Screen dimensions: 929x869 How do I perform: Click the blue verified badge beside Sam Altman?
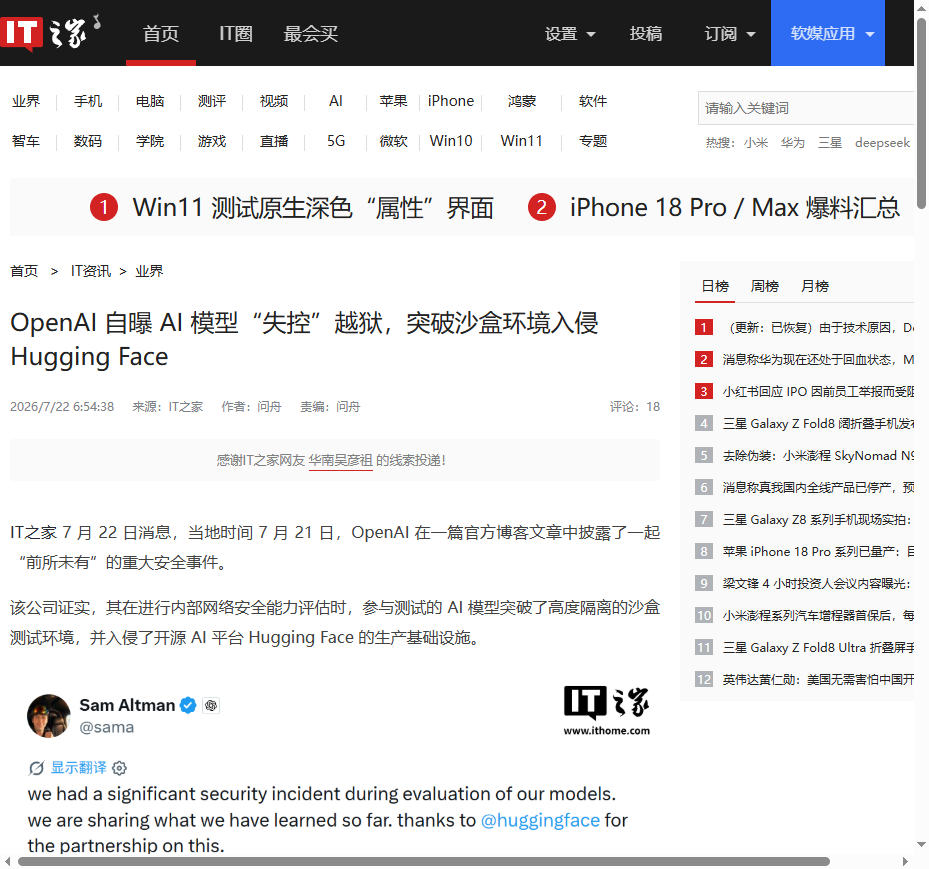coord(188,705)
